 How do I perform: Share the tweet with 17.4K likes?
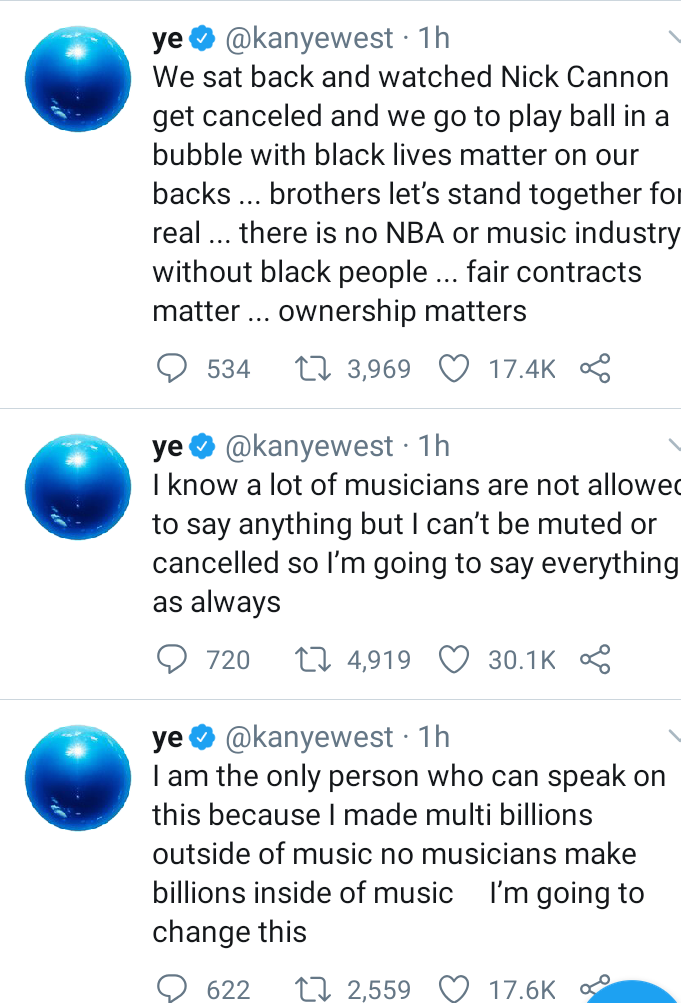pos(595,369)
